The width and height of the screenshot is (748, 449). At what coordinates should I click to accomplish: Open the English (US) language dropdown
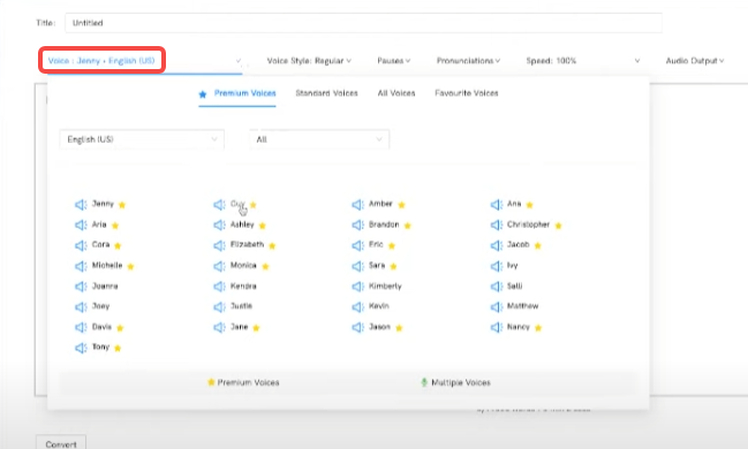click(141, 140)
